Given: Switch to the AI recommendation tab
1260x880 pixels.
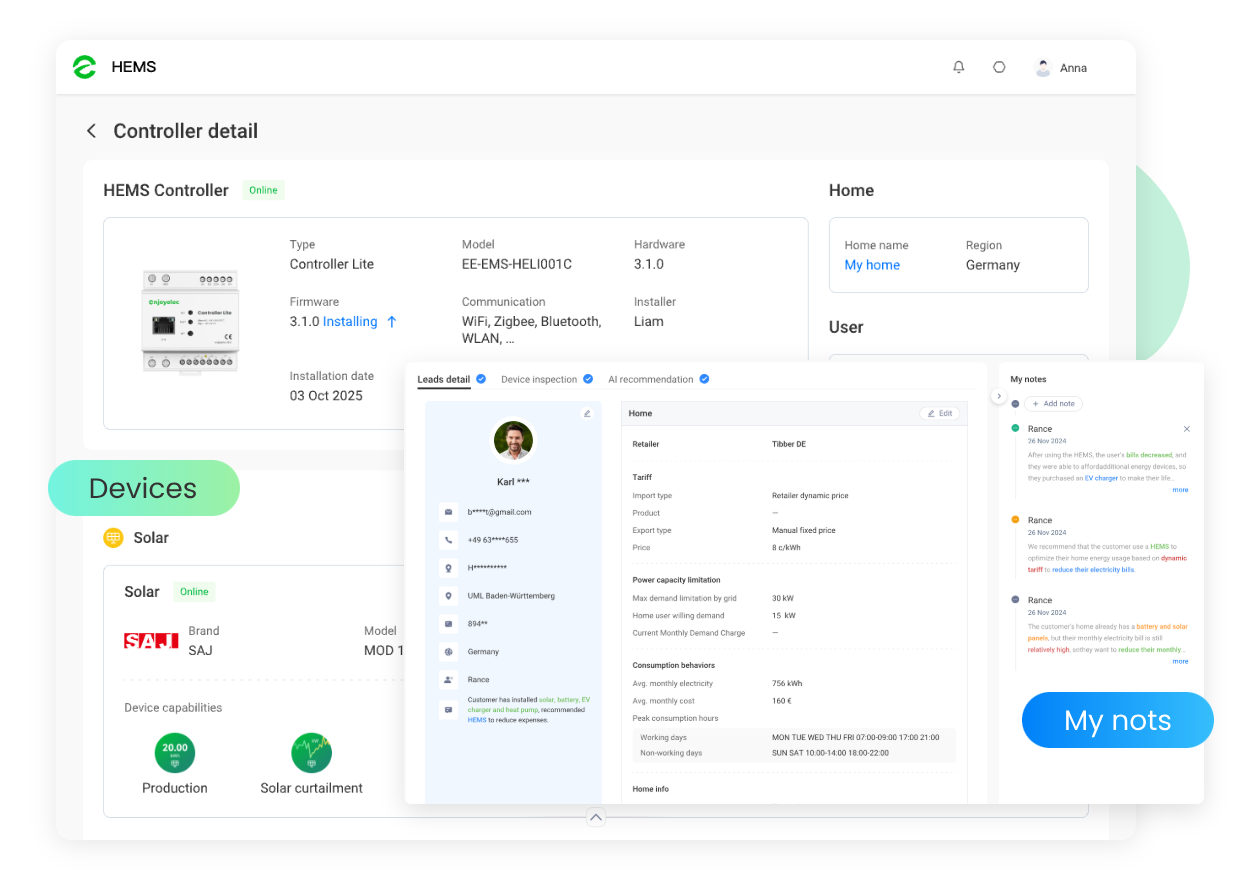Looking at the screenshot, I should 650,380.
